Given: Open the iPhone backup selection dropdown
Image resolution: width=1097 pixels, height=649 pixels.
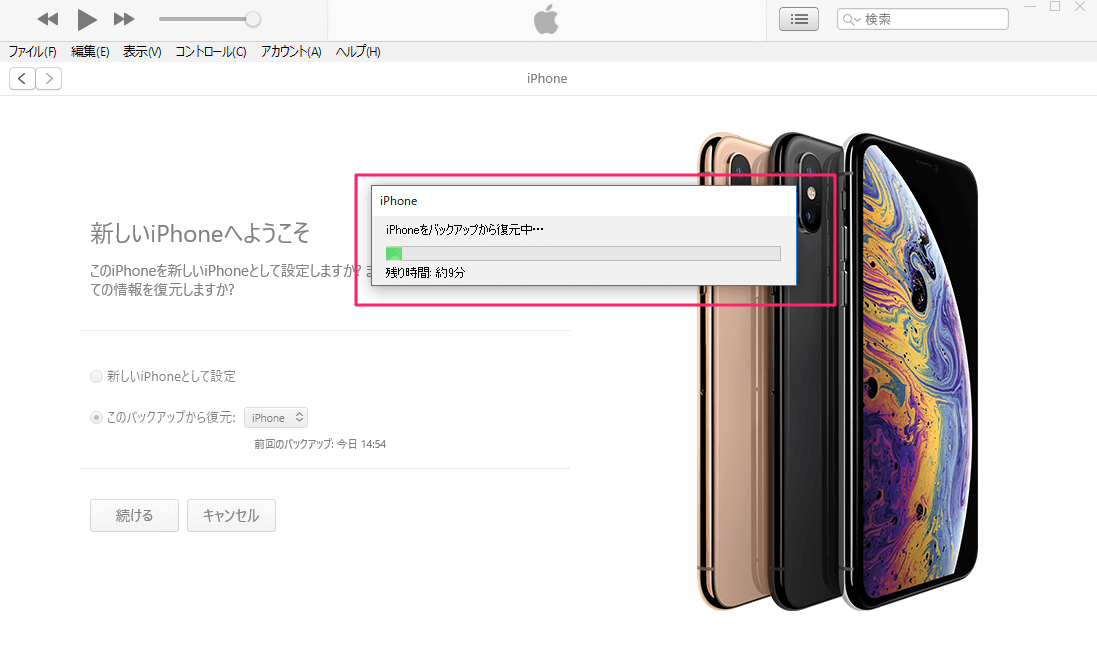Looking at the screenshot, I should click(276, 418).
